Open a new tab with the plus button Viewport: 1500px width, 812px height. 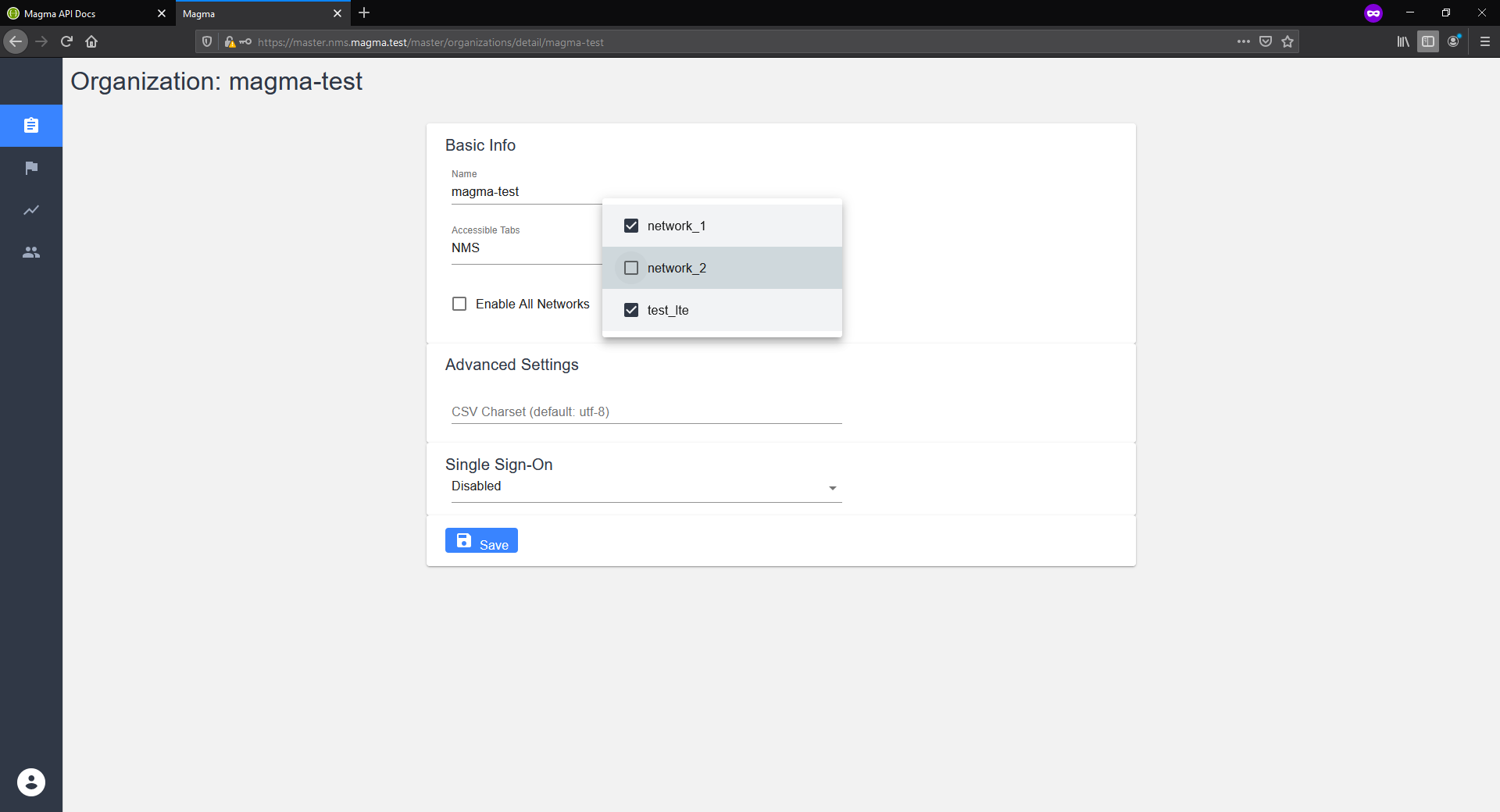point(364,13)
